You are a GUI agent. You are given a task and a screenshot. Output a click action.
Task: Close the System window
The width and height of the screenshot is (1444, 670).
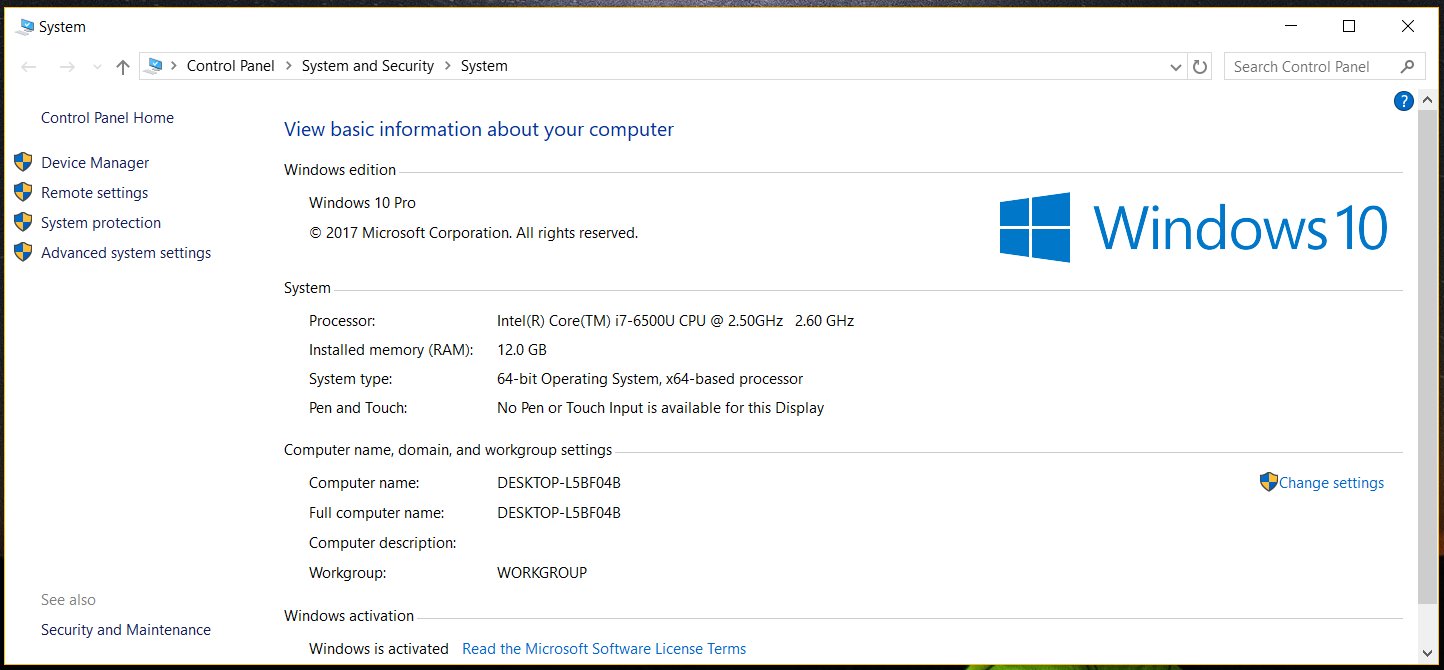tap(1407, 27)
